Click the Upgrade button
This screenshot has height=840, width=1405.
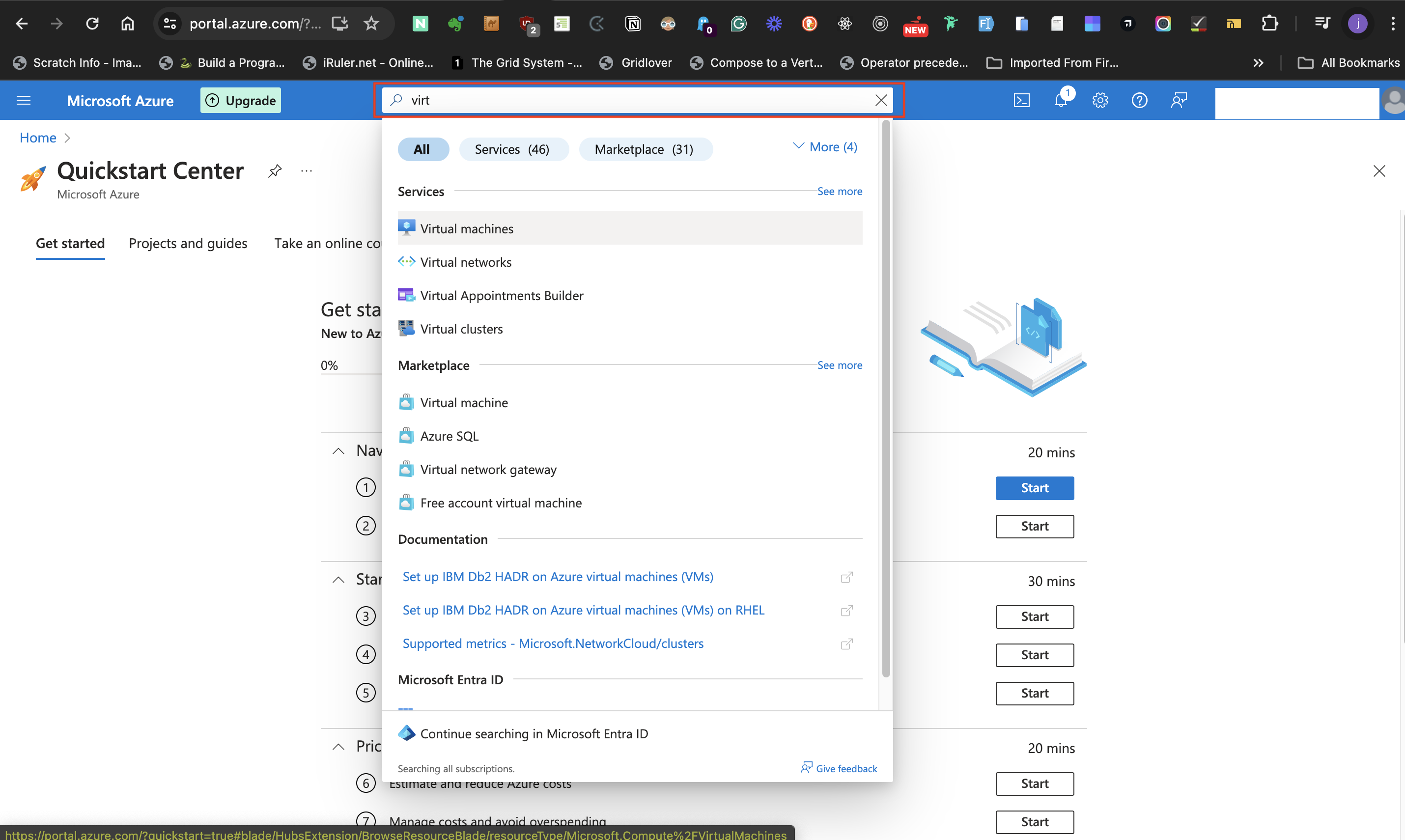pyautogui.click(x=240, y=100)
